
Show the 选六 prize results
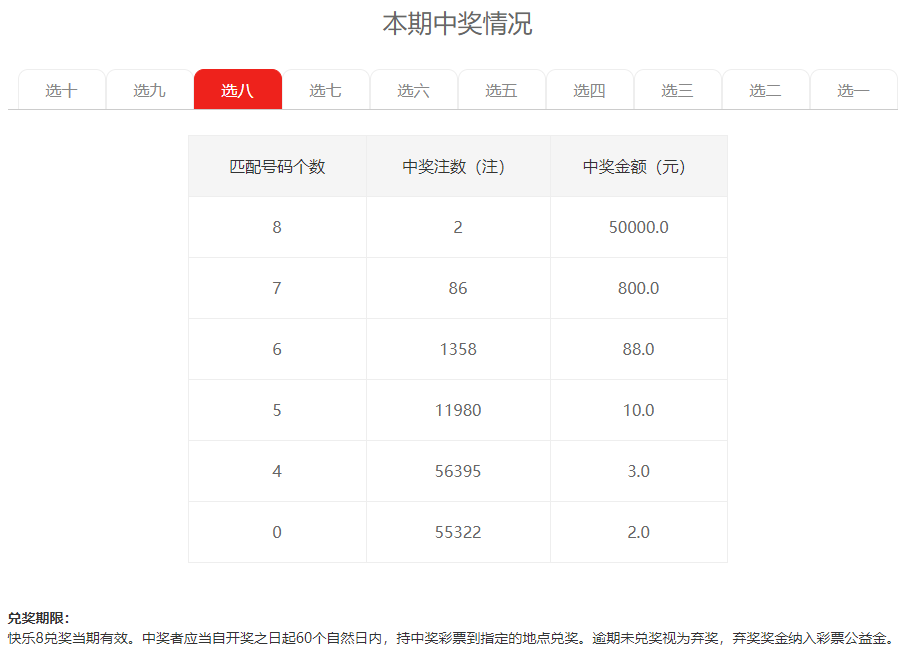click(414, 90)
